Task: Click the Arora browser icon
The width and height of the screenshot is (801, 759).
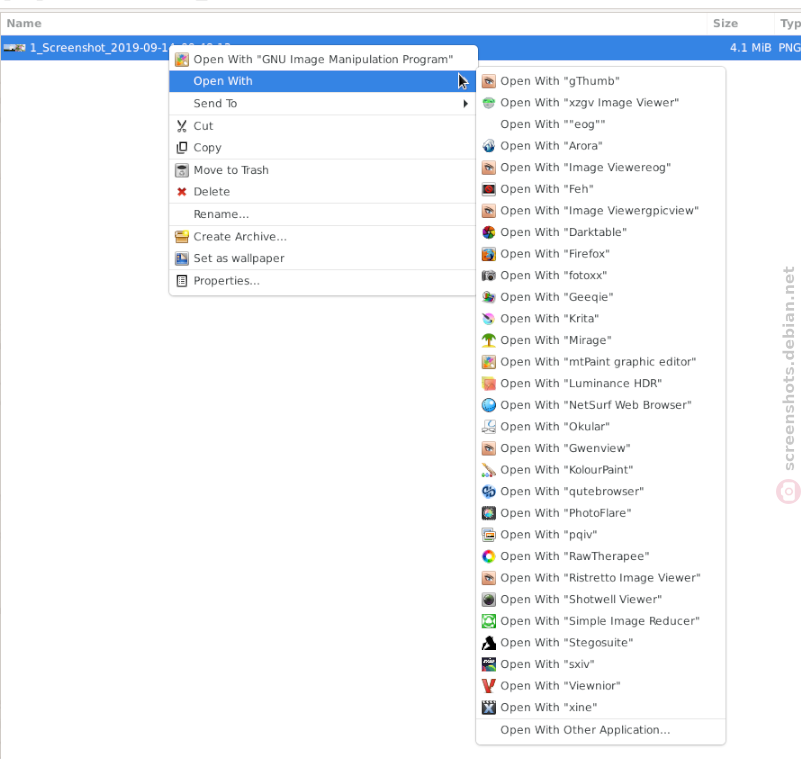Action: click(488, 146)
